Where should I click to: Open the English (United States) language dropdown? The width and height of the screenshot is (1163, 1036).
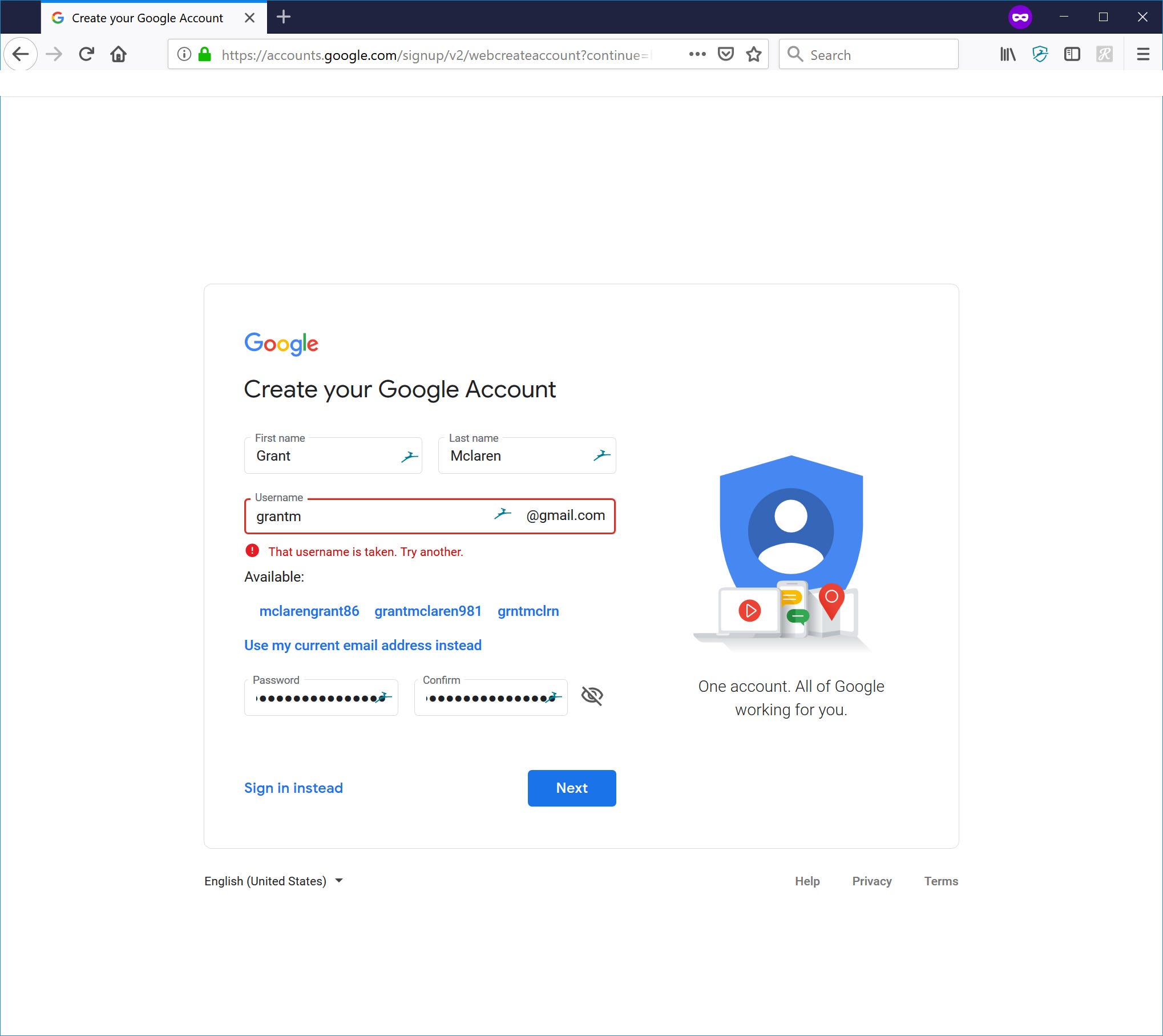[x=274, y=881]
